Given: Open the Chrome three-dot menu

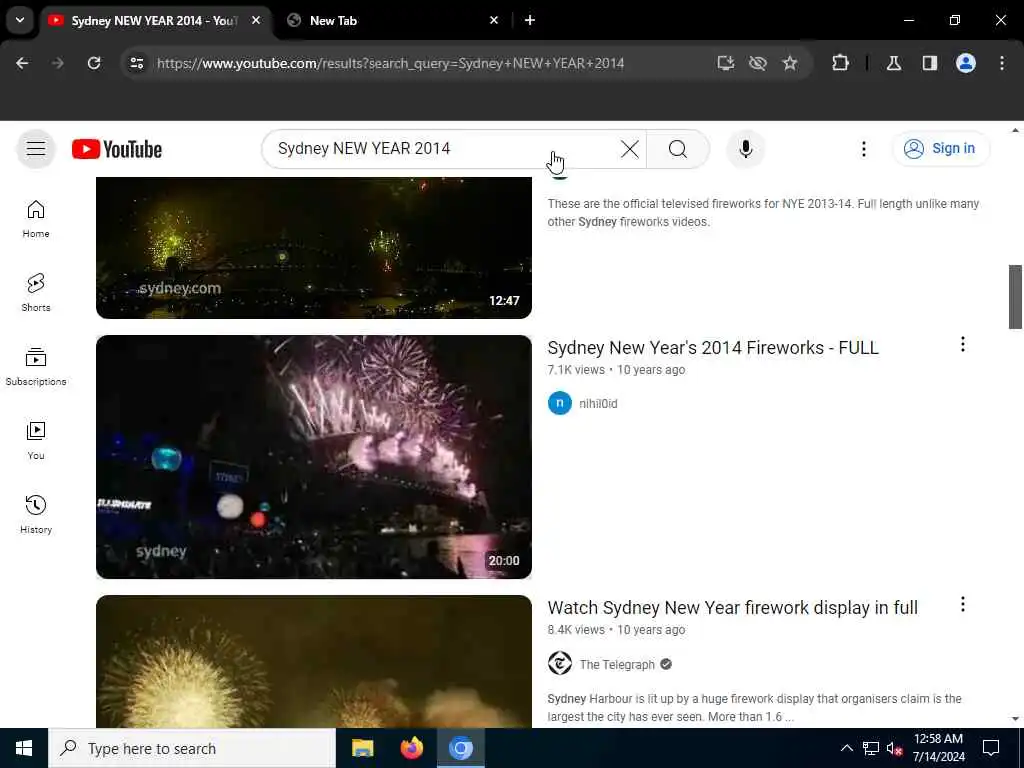Looking at the screenshot, I should pos(1002,63).
